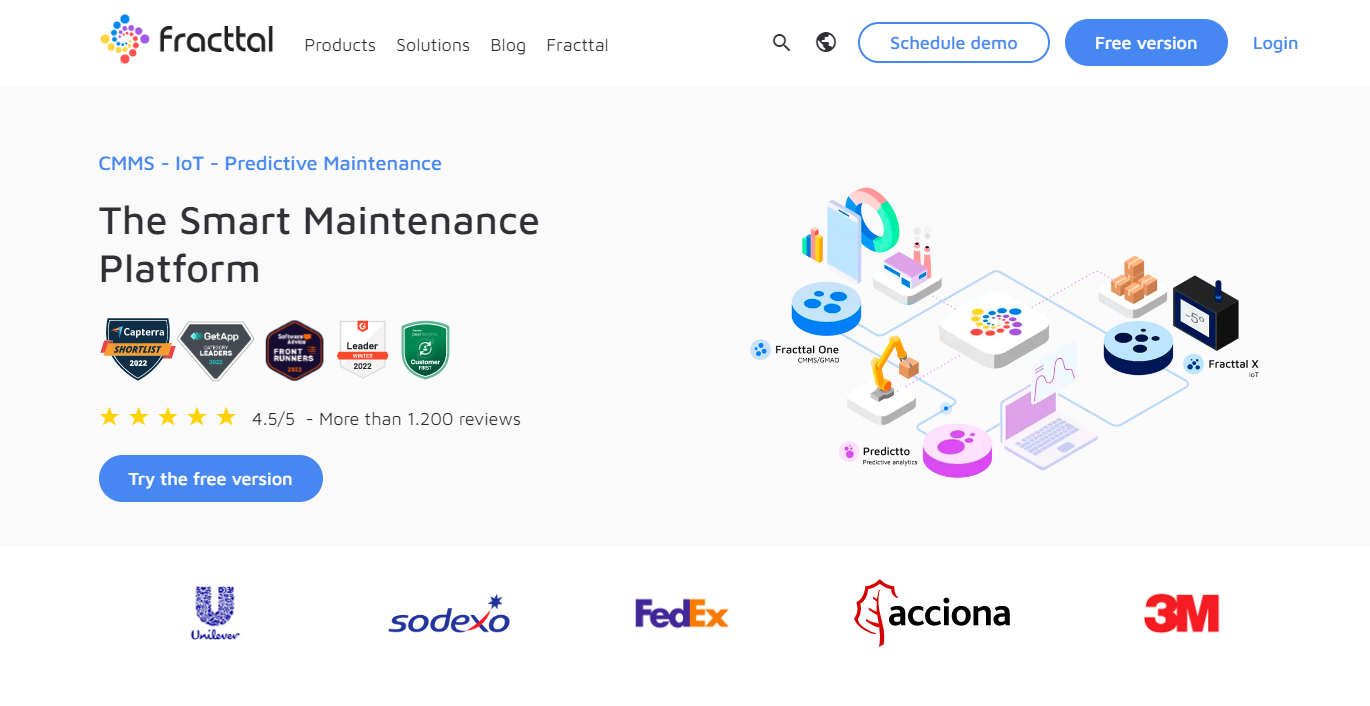1370x706 pixels.
Task: Open the Fracttal nav menu item
Action: 577,45
